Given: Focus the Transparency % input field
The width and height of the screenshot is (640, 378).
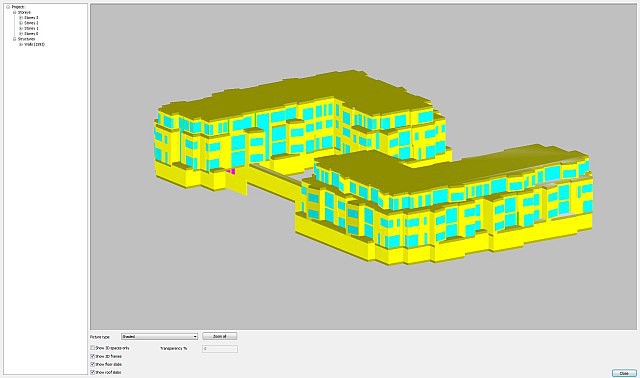Looking at the screenshot, I should coord(220,349).
